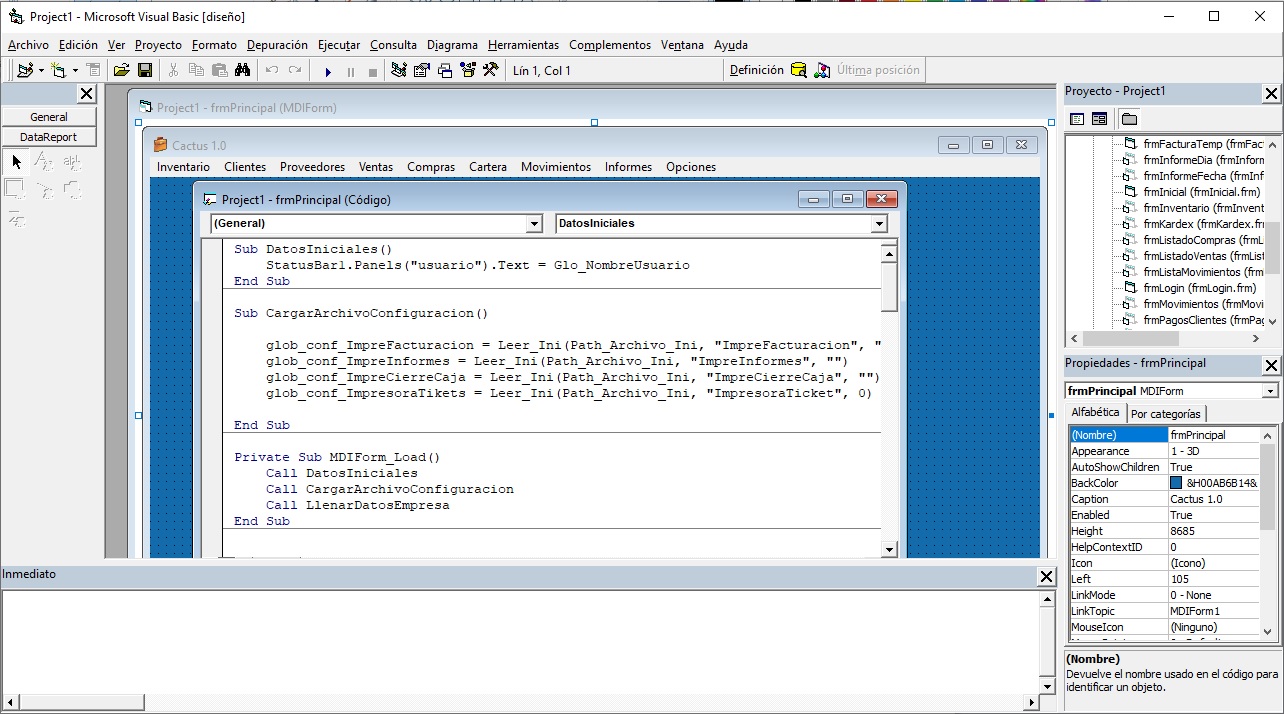Click the Definición toolbar button

pyautogui.click(x=756, y=70)
